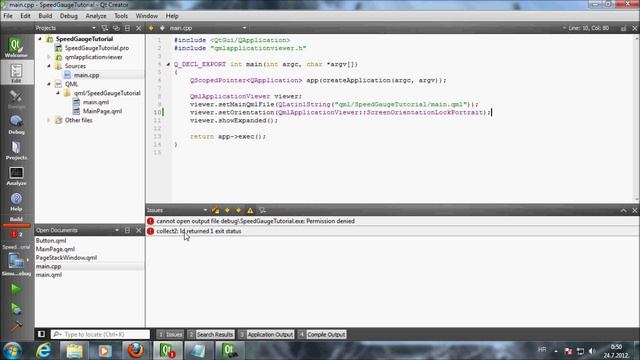640x360 pixels.
Task: Expand the qmlapplicationviewer node
Action: pyautogui.click(x=49, y=57)
